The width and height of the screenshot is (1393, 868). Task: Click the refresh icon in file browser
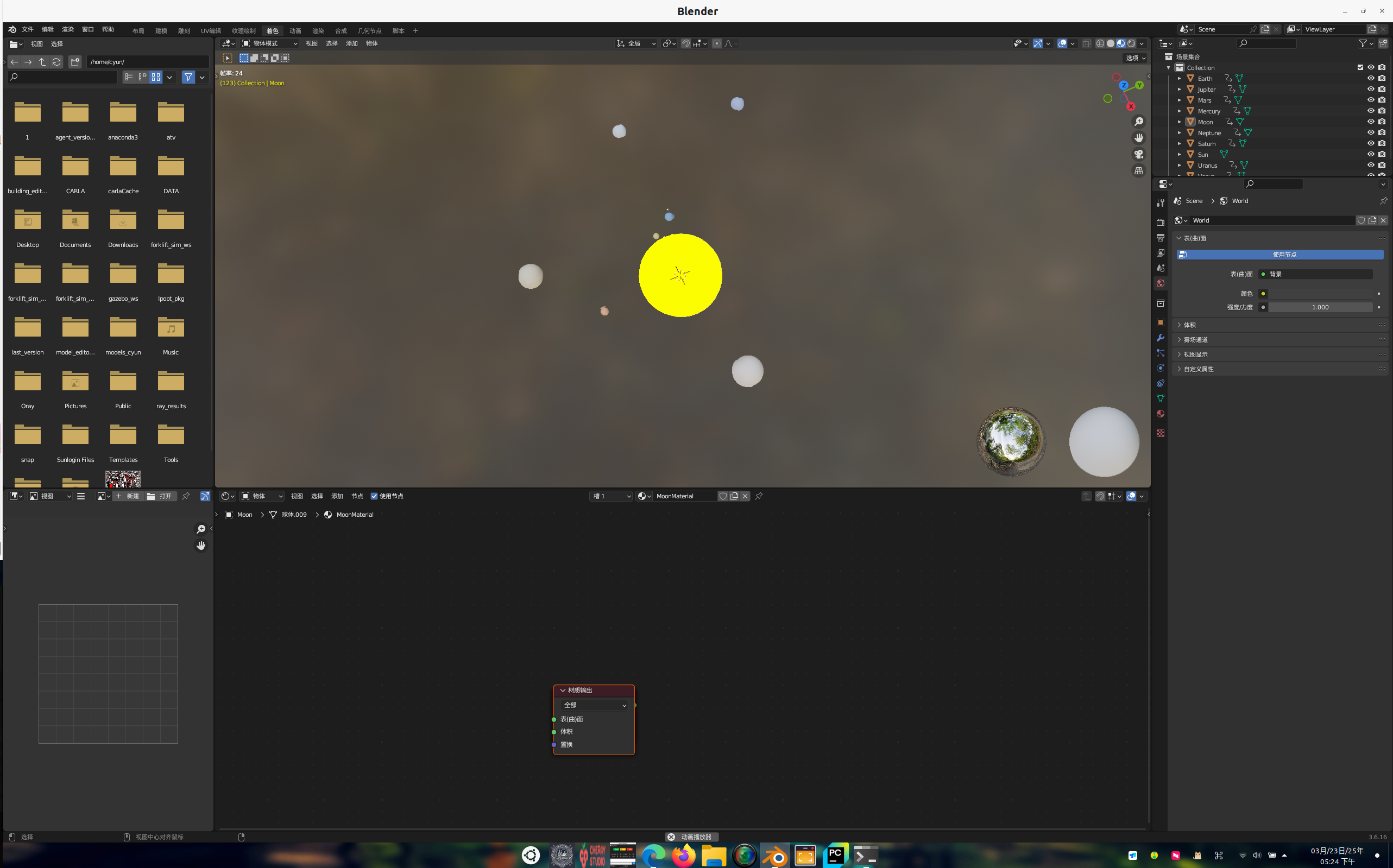(x=56, y=61)
